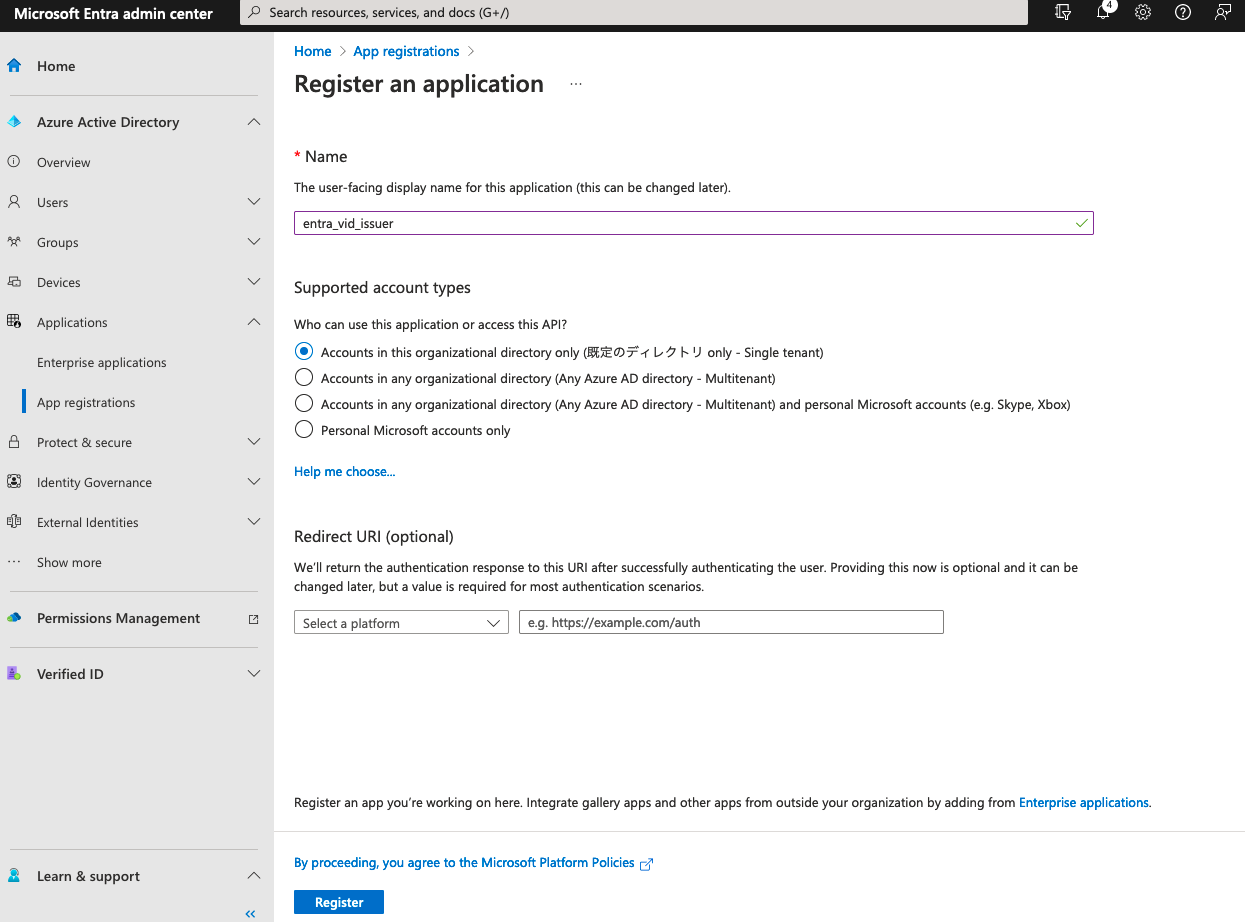The width and height of the screenshot is (1245, 922).
Task: Click the help question mark icon
Action: [1183, 13]
